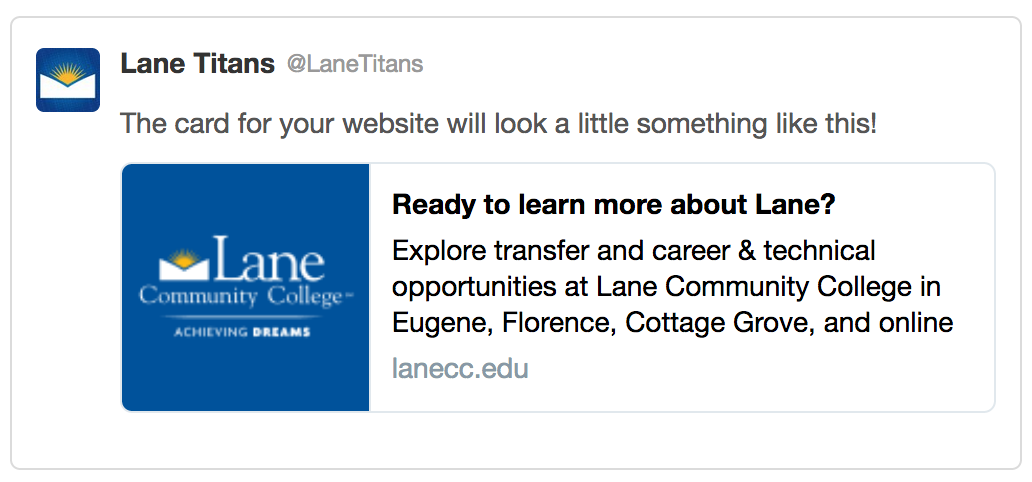Click the card description starting "Explore transfer"
This screenshot has width=1032, height=482.
[673, 287]
